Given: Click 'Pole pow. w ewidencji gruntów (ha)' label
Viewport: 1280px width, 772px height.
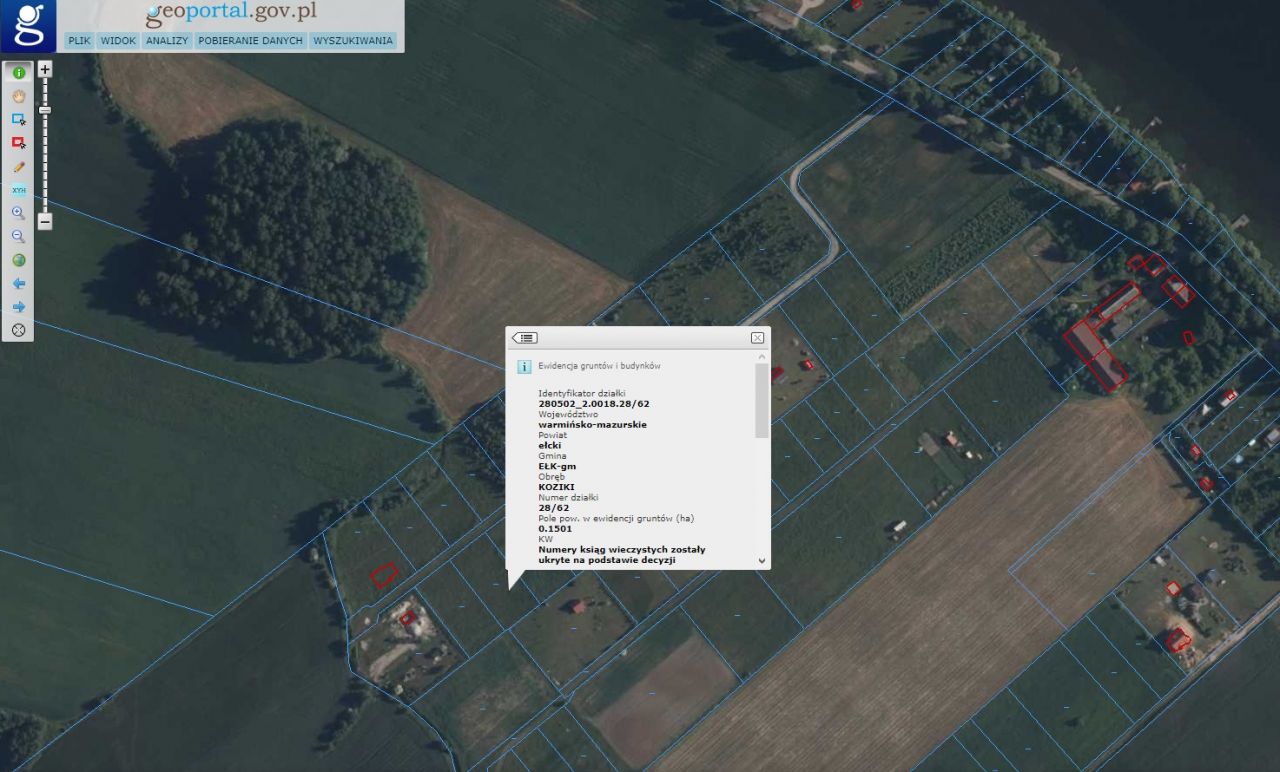Looking at the screenshot, I should click(x=616, y=518).
